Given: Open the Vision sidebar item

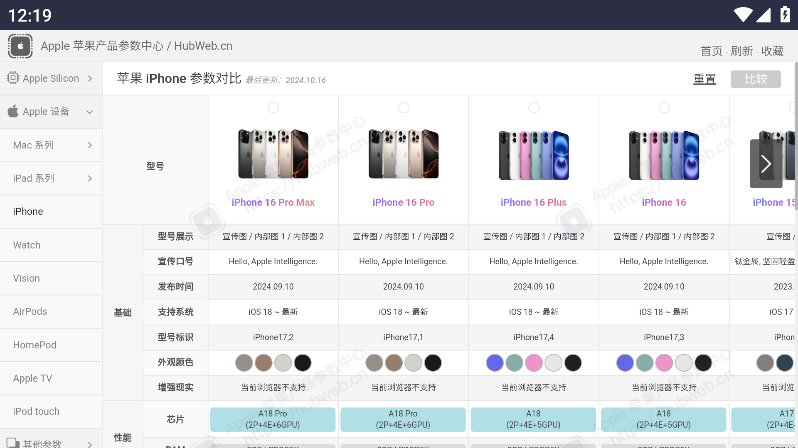Looking at the screenshot, I should tap(51, 278).
